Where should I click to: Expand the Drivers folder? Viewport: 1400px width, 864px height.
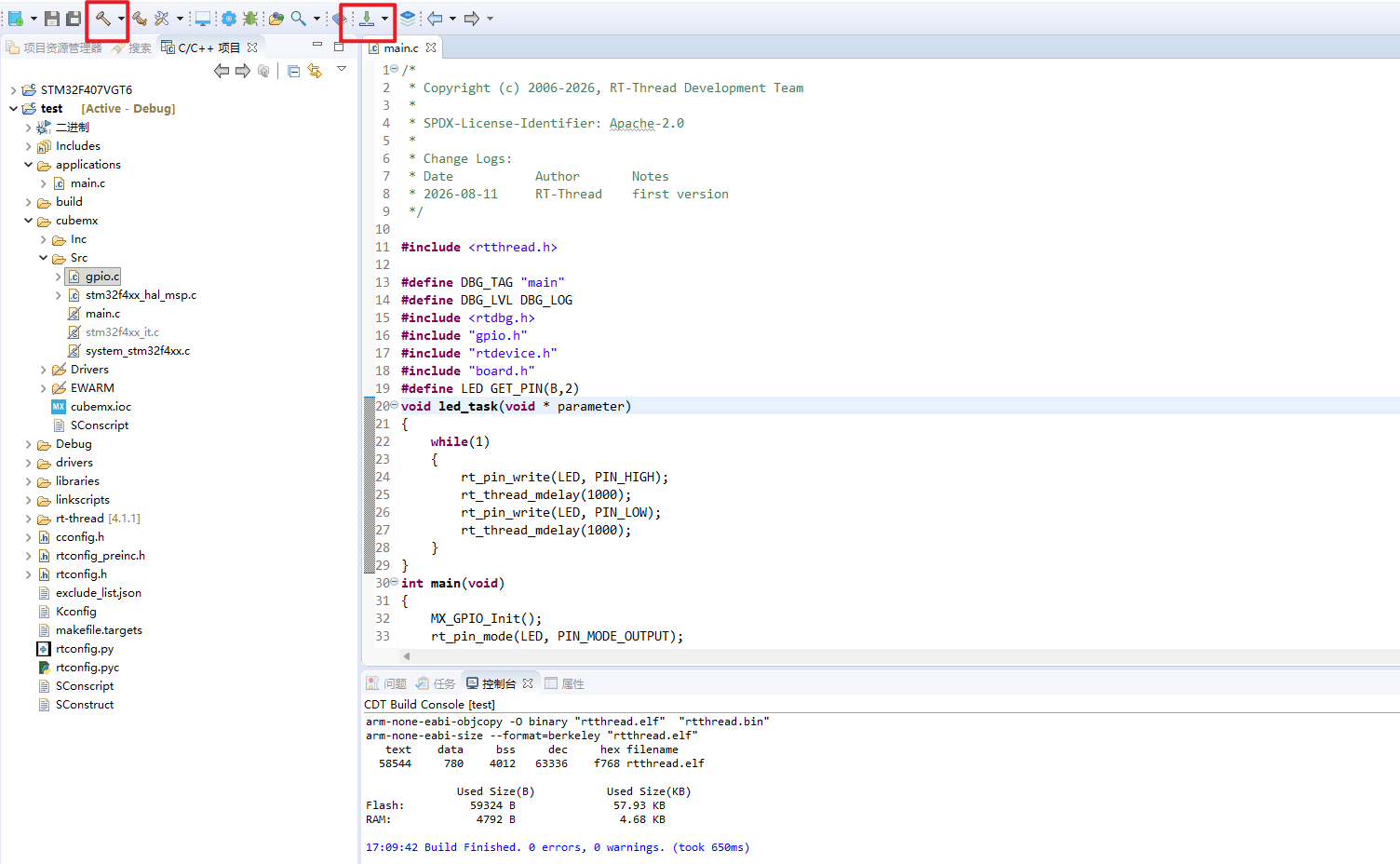43,370
